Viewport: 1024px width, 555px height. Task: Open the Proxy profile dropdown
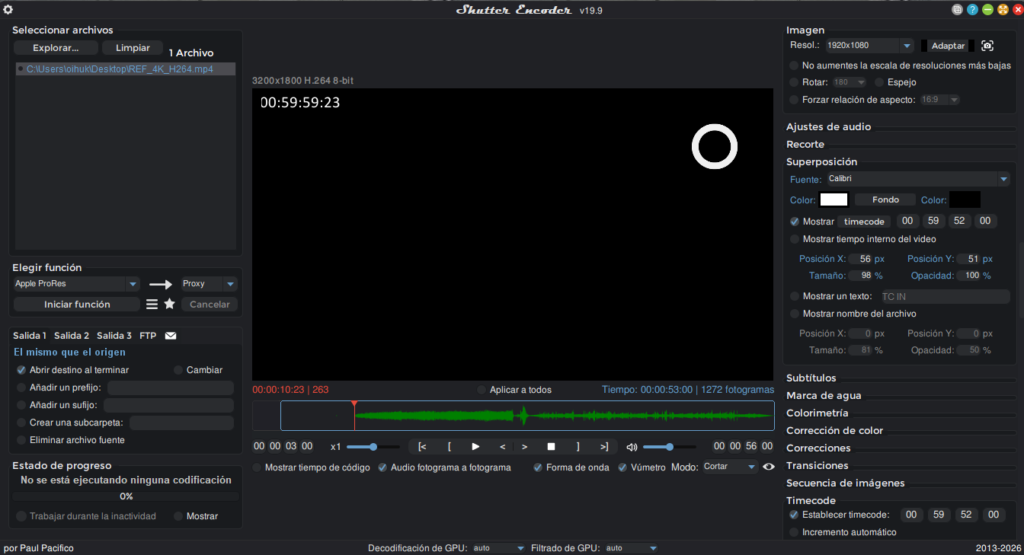tap(208, 284)
